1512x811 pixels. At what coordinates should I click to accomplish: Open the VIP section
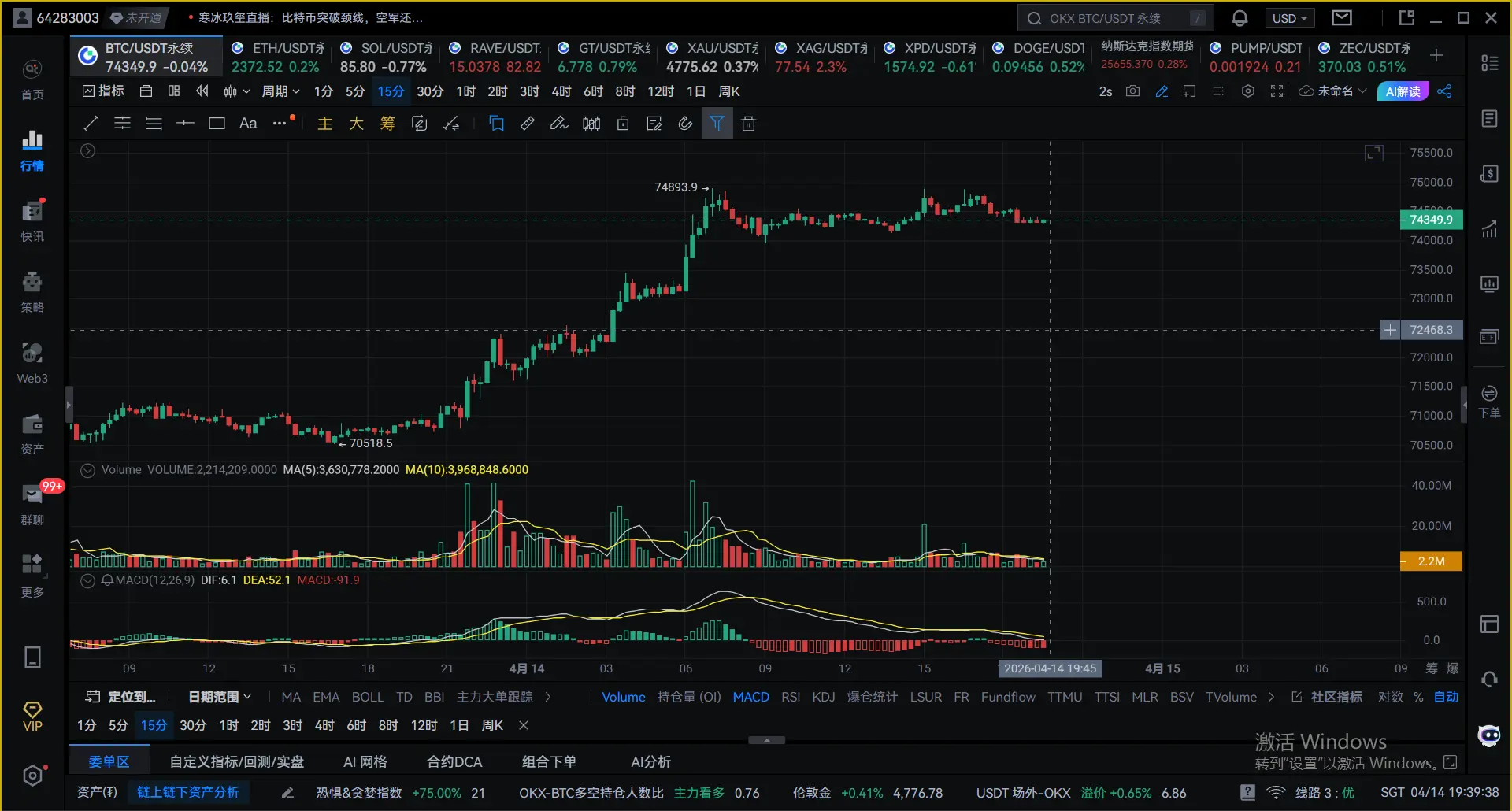32,717
